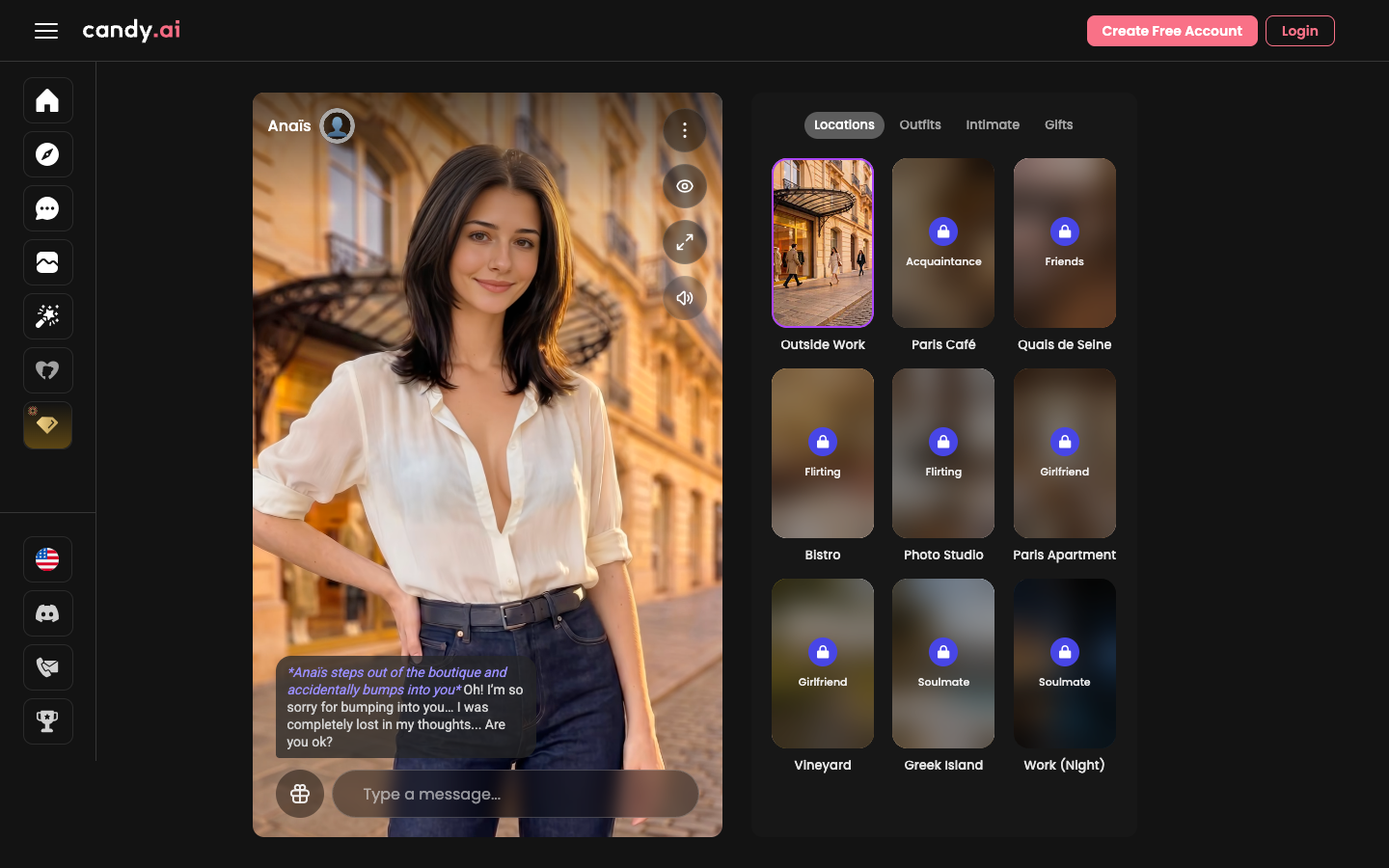This screenshot has height=868, width=1389.
Task: Toggle the eye visibility button on image
Action: click(x=685, y=186)
